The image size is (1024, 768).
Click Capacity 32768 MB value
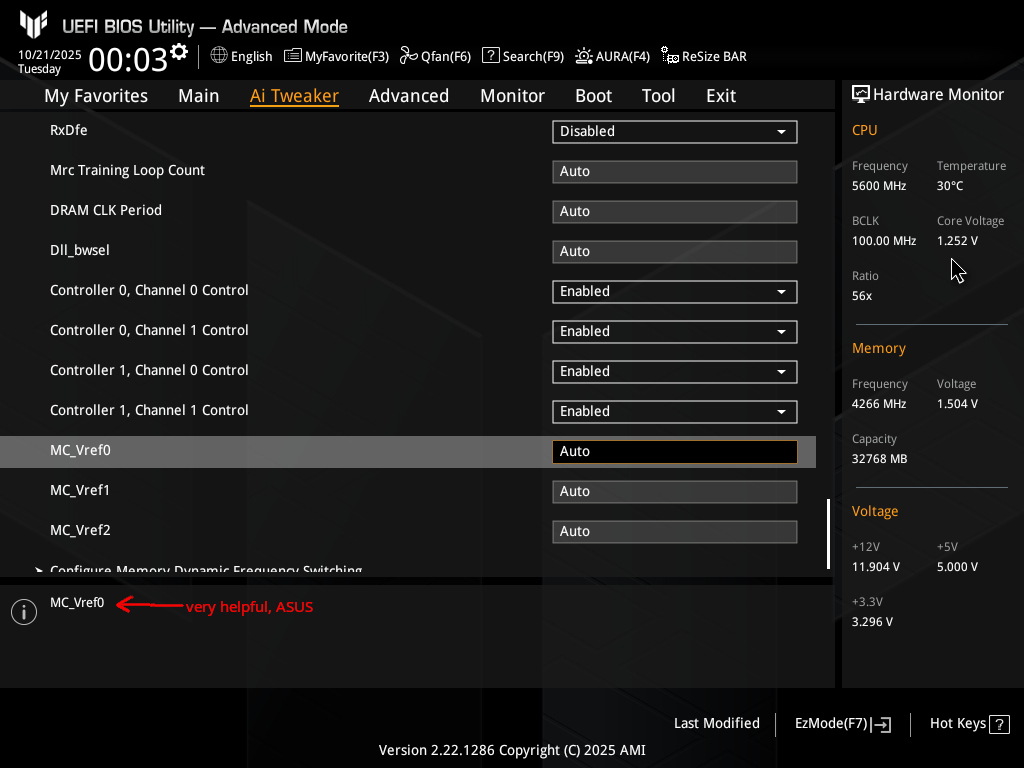880,459
